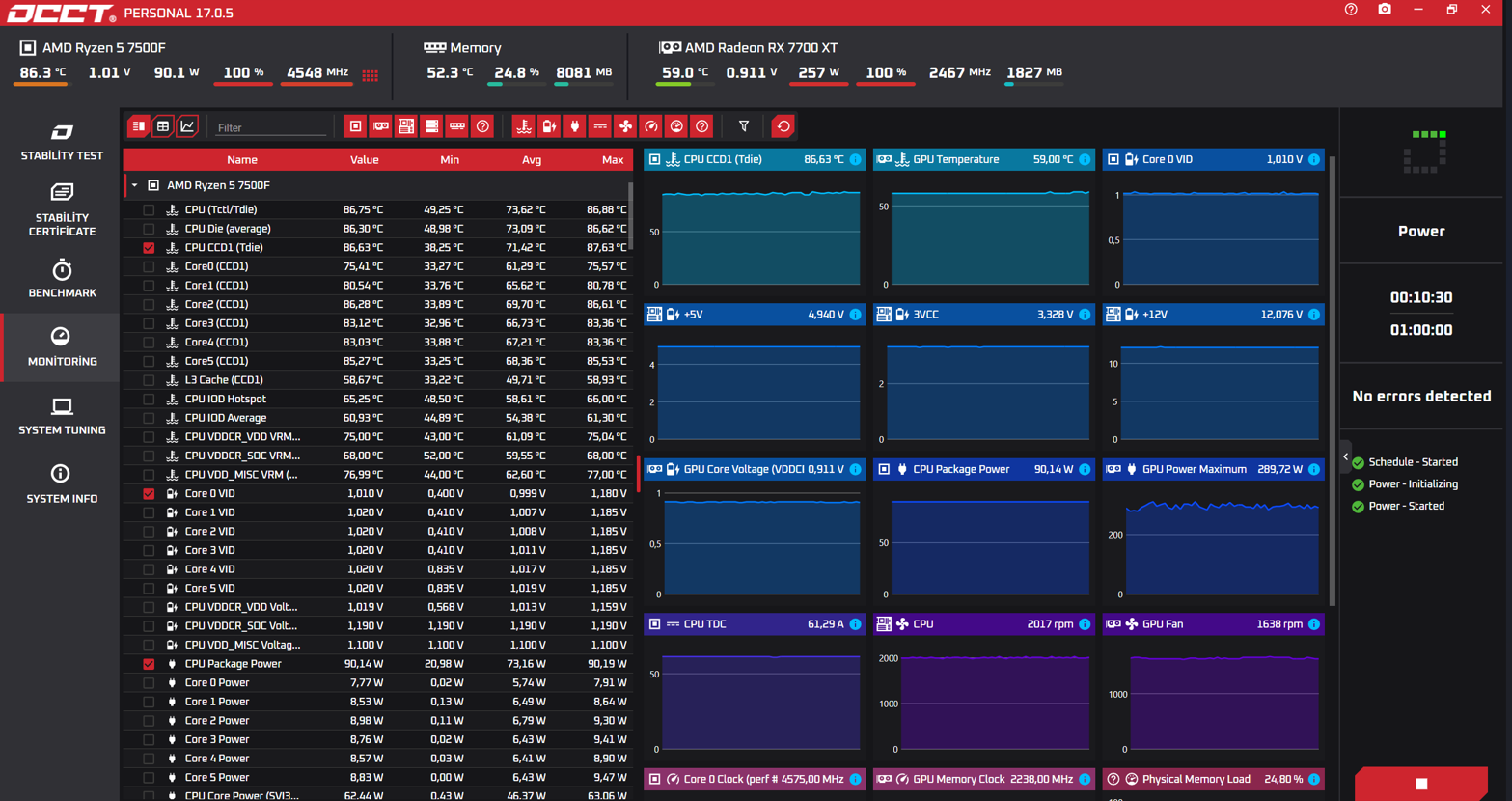
Task: Toggle the temperature sensors filter icon
Action: coord(523,126)
